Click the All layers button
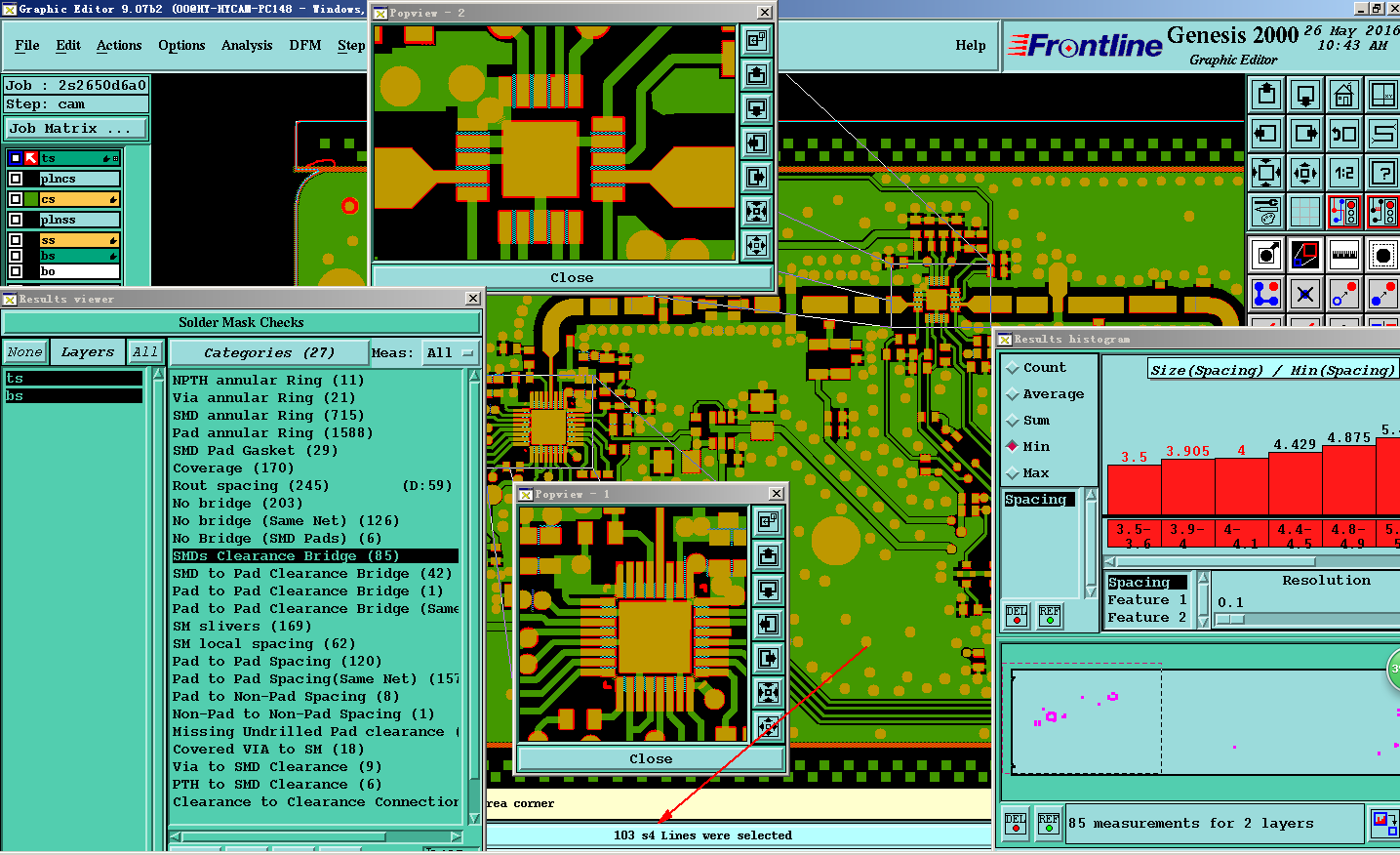The width and height of the screenshot is (1400, 855). (145, 352)
